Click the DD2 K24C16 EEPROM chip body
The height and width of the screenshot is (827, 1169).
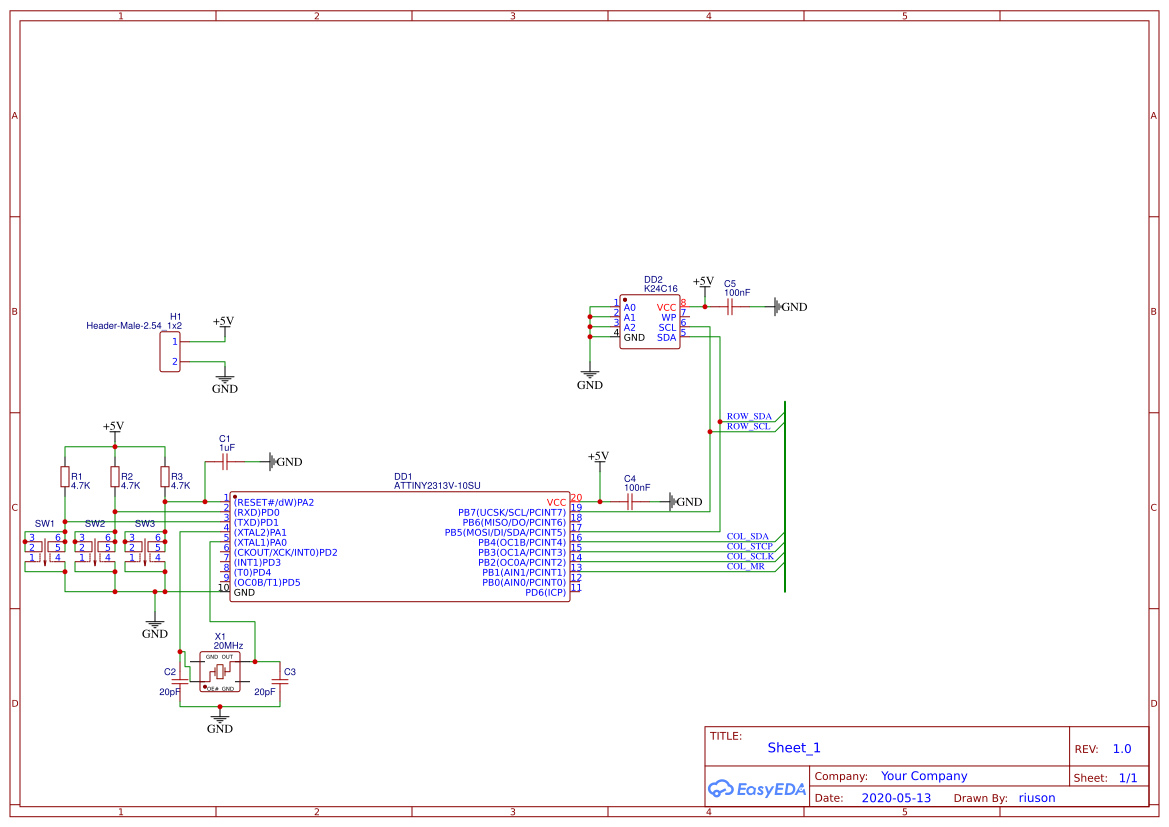coord(649,323)
